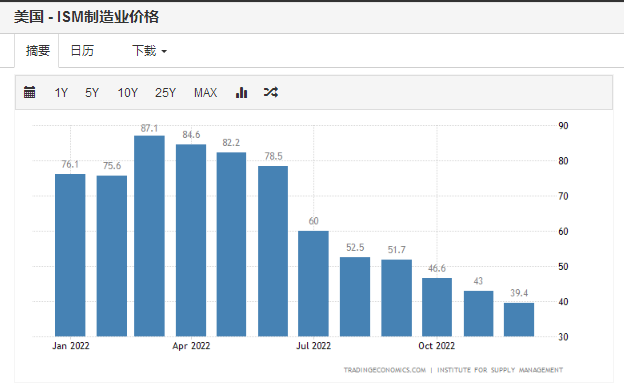Screen dimensions: 624x385
Task: Click the Jan 2022 axis label
Action: pyautogui.click(x=71, y=346)
